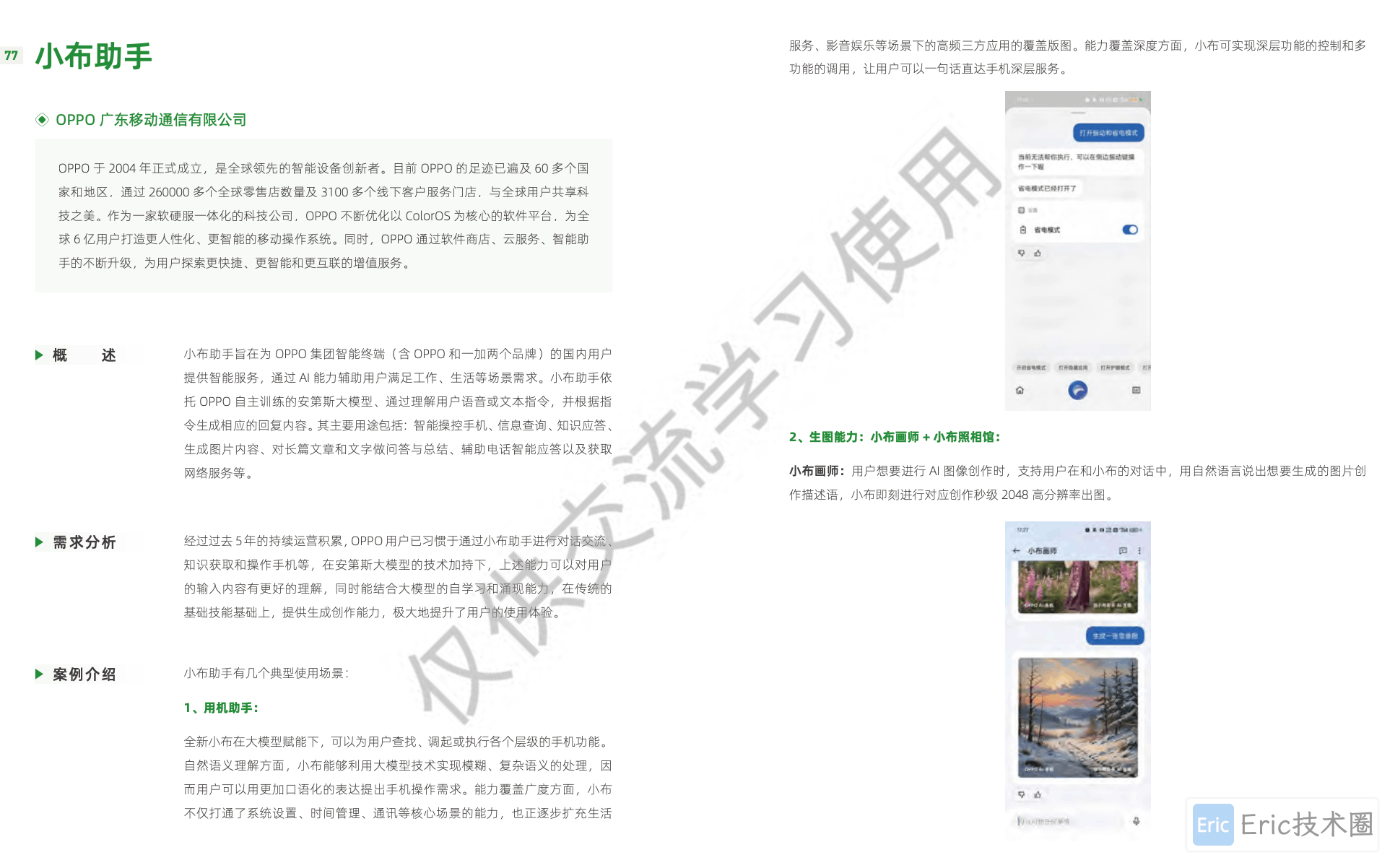
Task: Tap the 打开隐藏应用 suggestion chip
Action: 1073,368
